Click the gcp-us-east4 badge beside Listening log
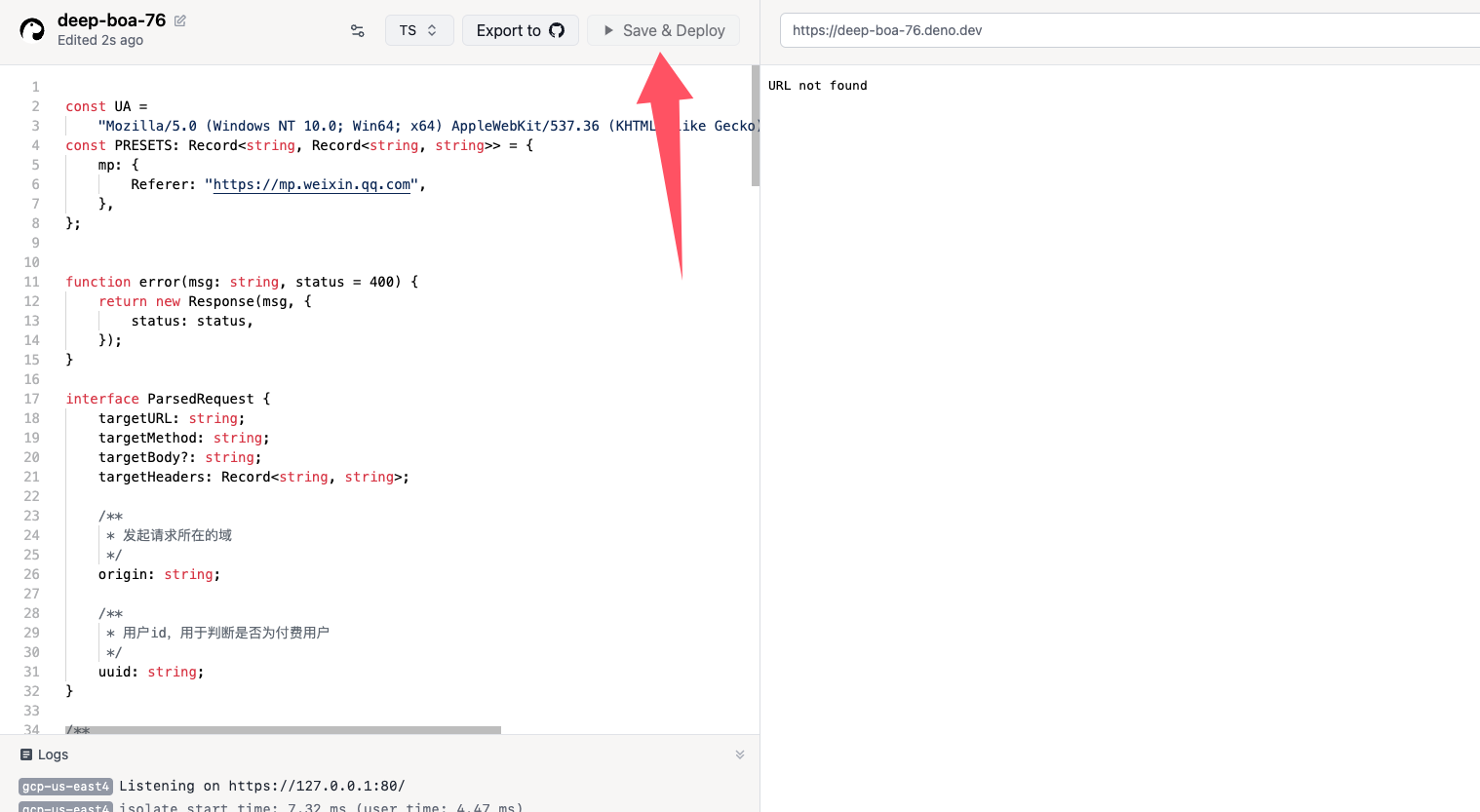 65,787
